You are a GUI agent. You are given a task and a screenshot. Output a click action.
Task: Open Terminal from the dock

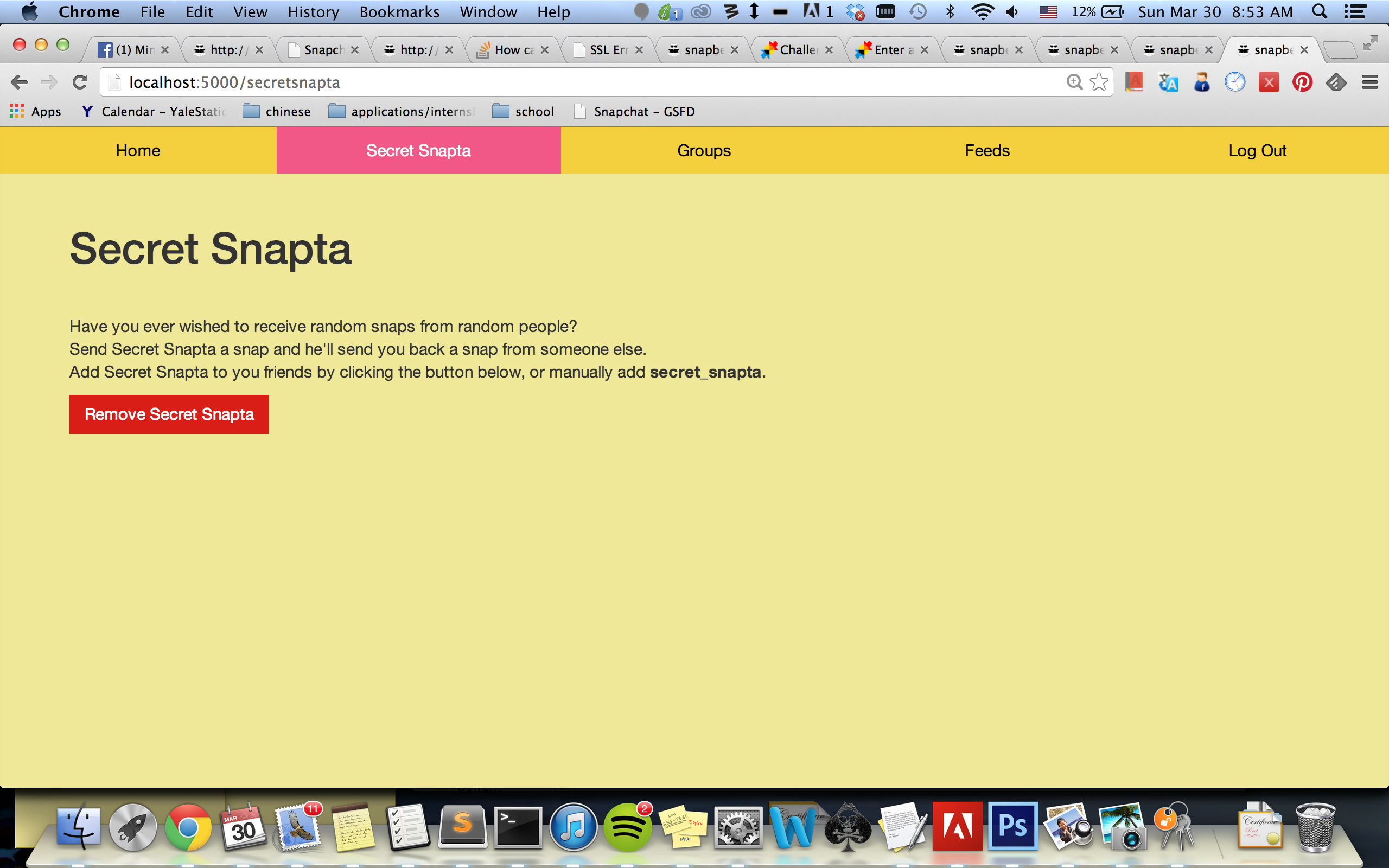tap(518, 828)
